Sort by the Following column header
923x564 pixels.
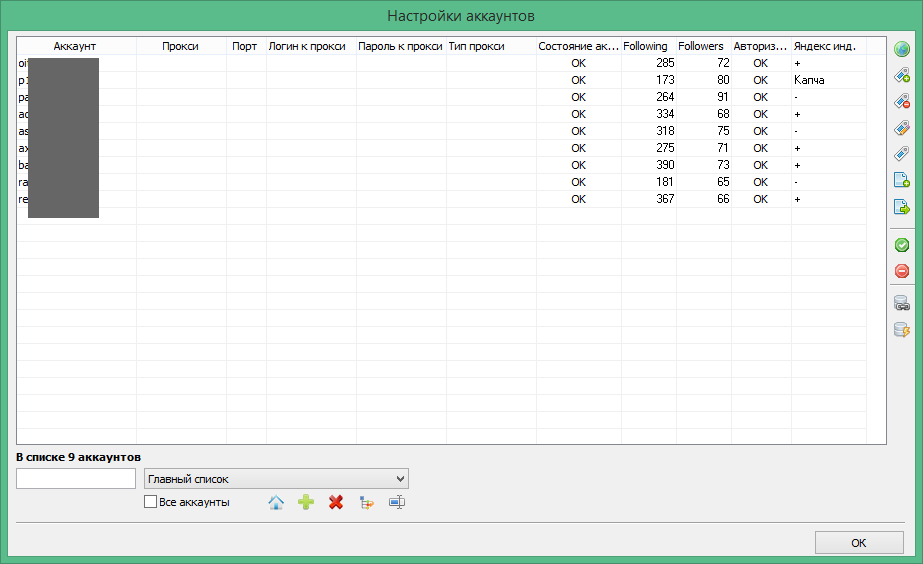[x=645, y=46]
